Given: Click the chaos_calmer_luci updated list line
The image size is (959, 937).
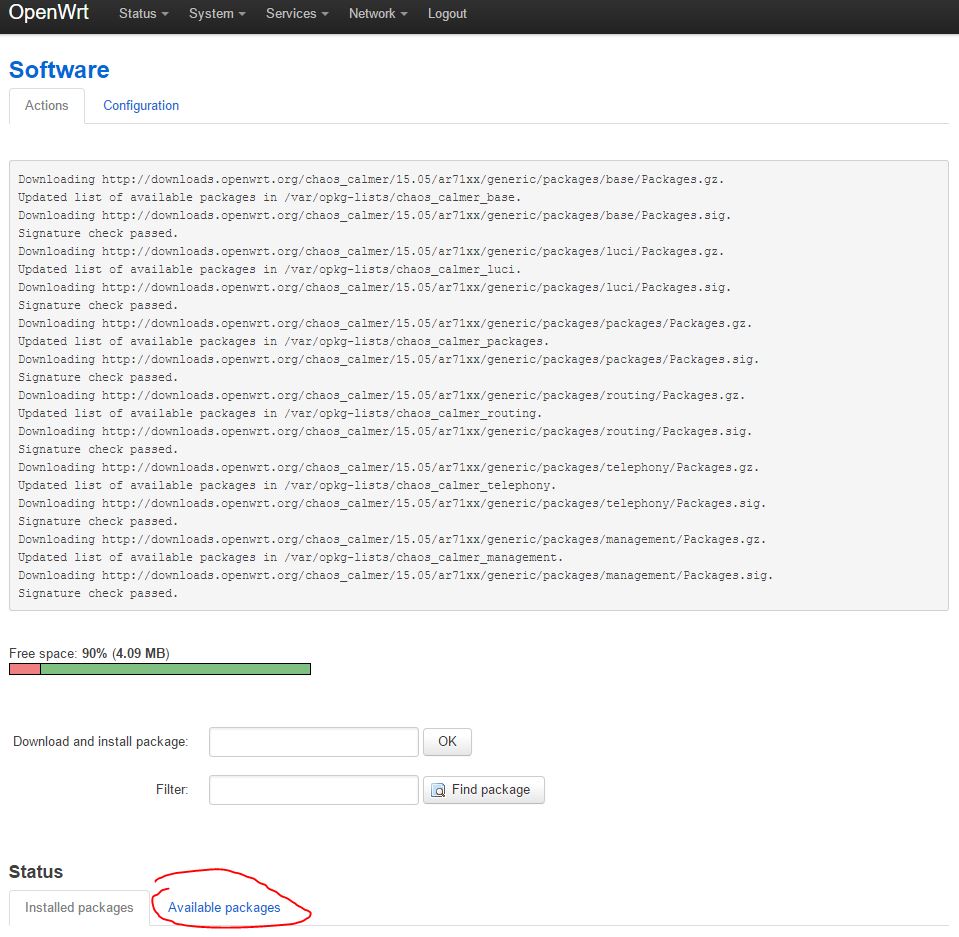Looking at the screenshot, I should tap(269, 269).
